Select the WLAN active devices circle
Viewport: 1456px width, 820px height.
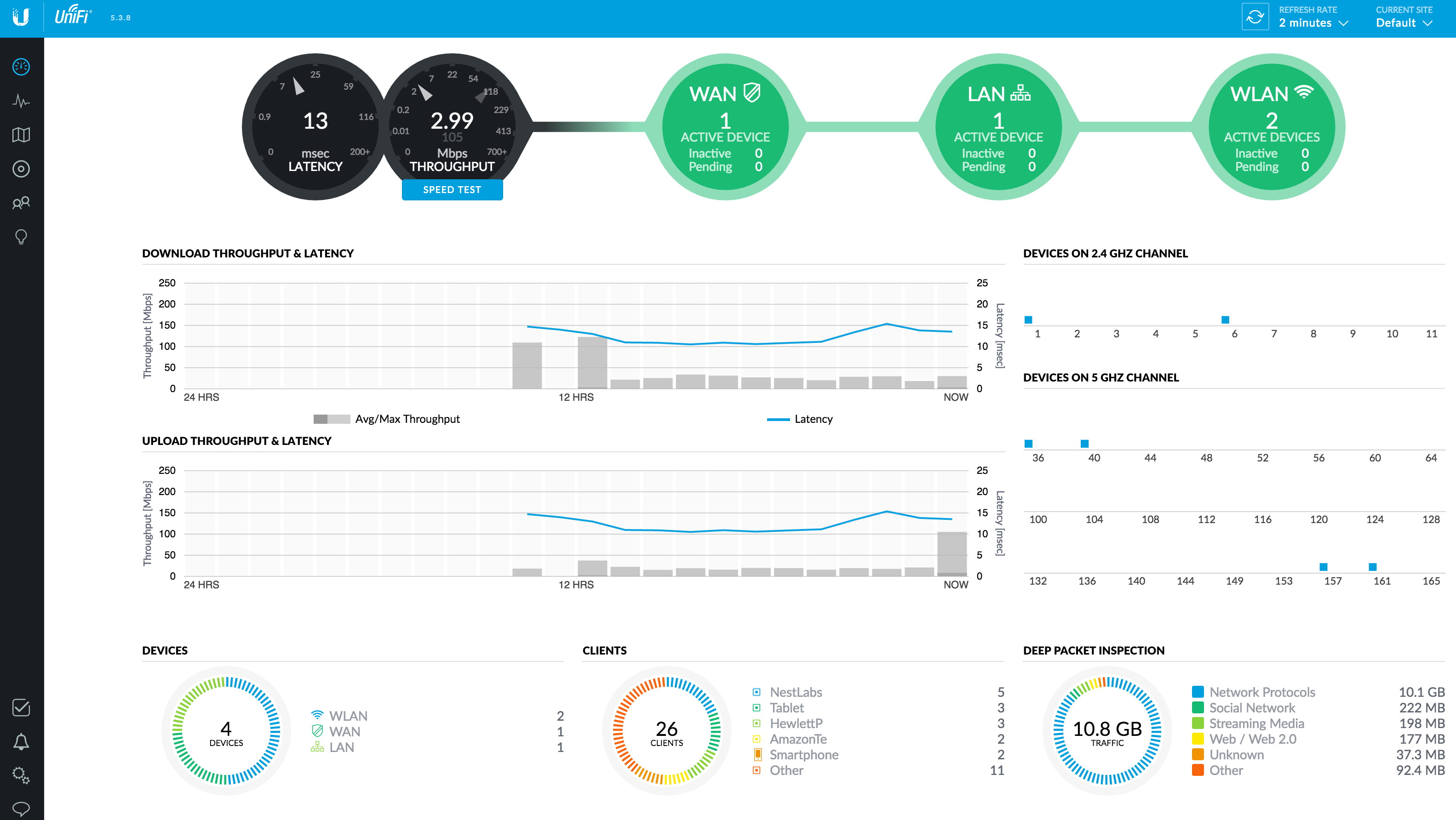(x=1271, y=127)
